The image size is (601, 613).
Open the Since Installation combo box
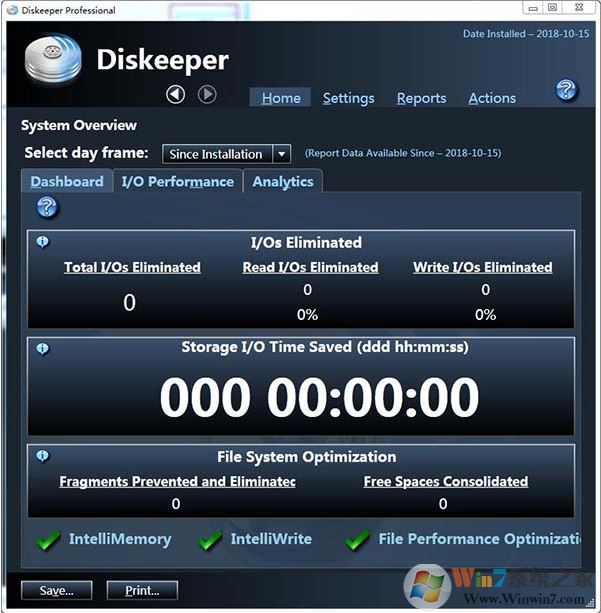226,154
